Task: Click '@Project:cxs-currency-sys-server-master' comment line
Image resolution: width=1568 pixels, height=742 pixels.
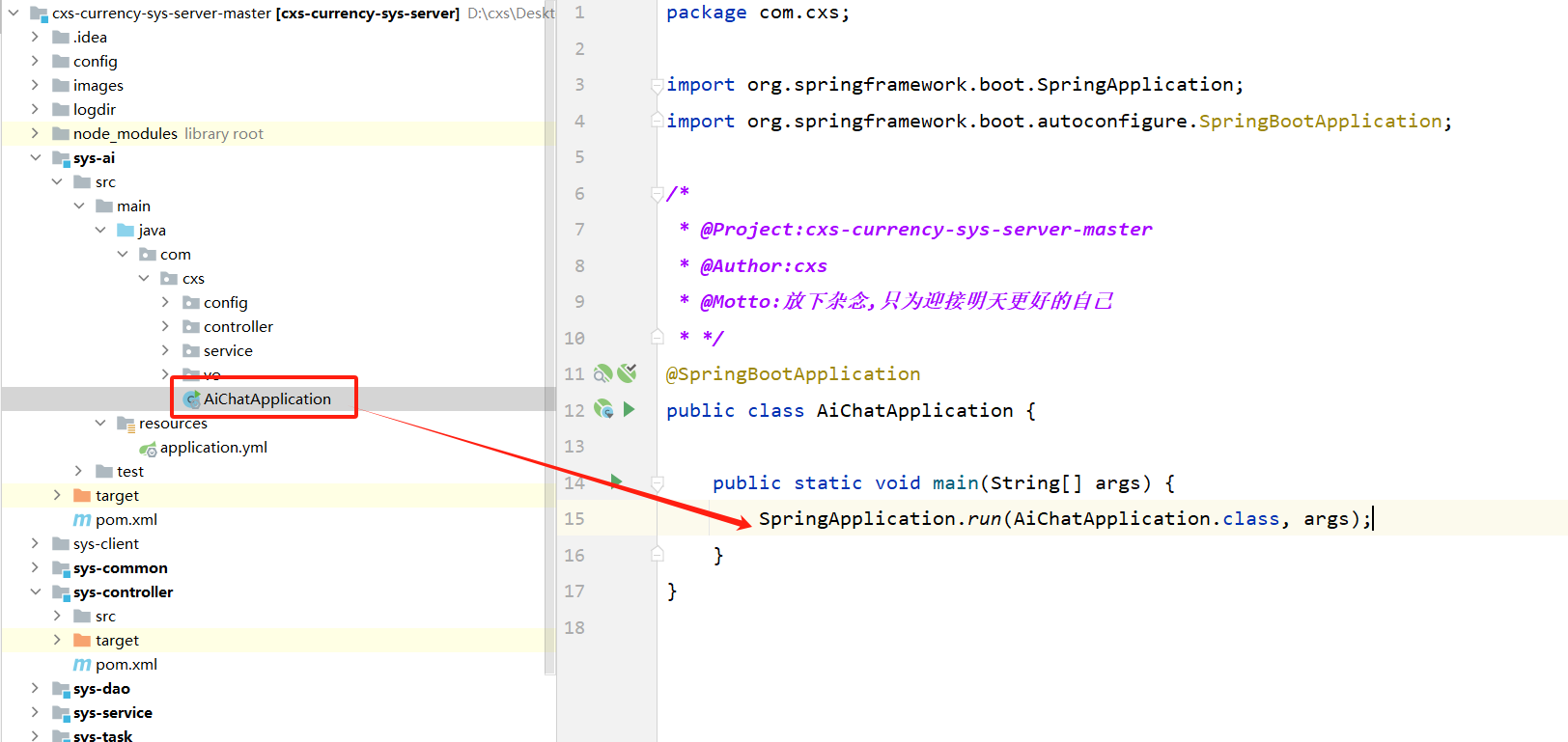Action: [926, 230]
